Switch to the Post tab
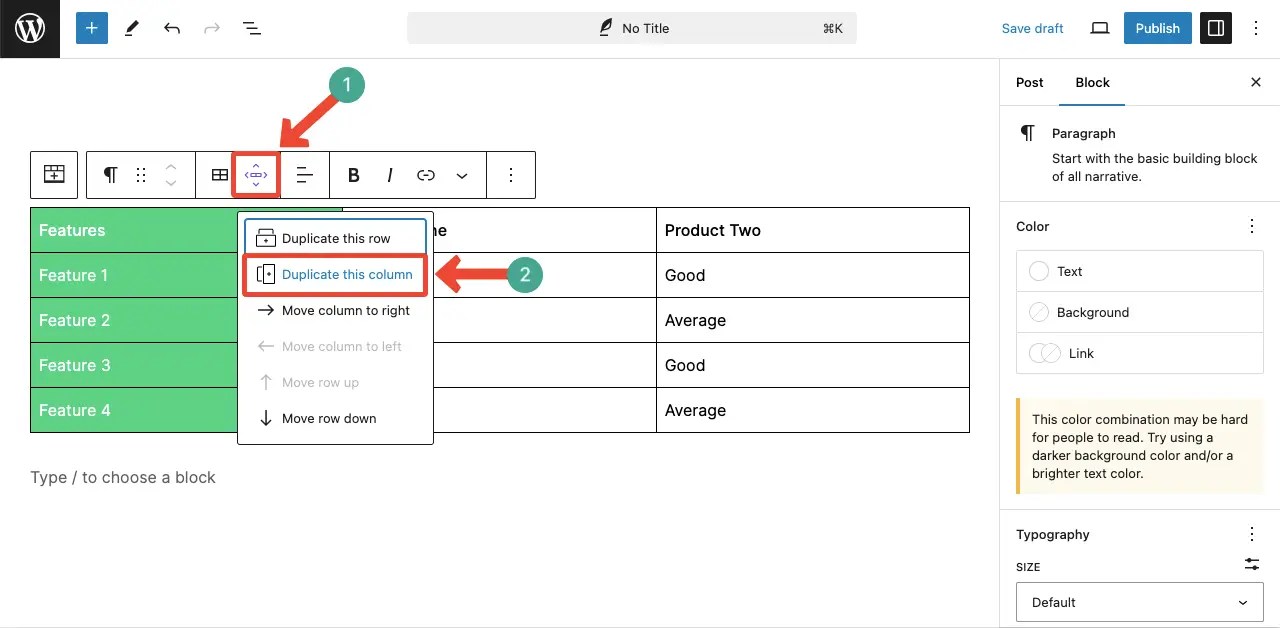This screenshot has width=1280, height=628. [x=1029, y=83]
